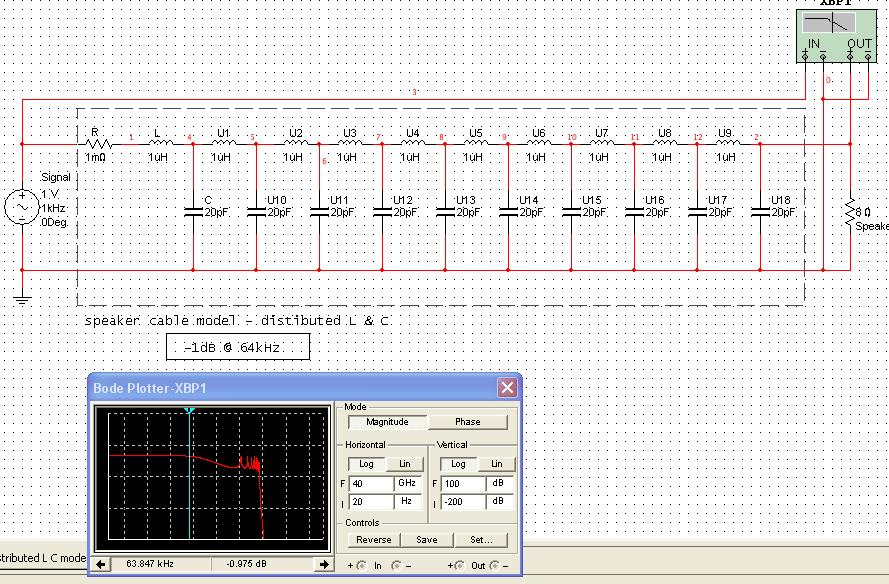
Task: Click the Reverse button
Action: (374, 540)
